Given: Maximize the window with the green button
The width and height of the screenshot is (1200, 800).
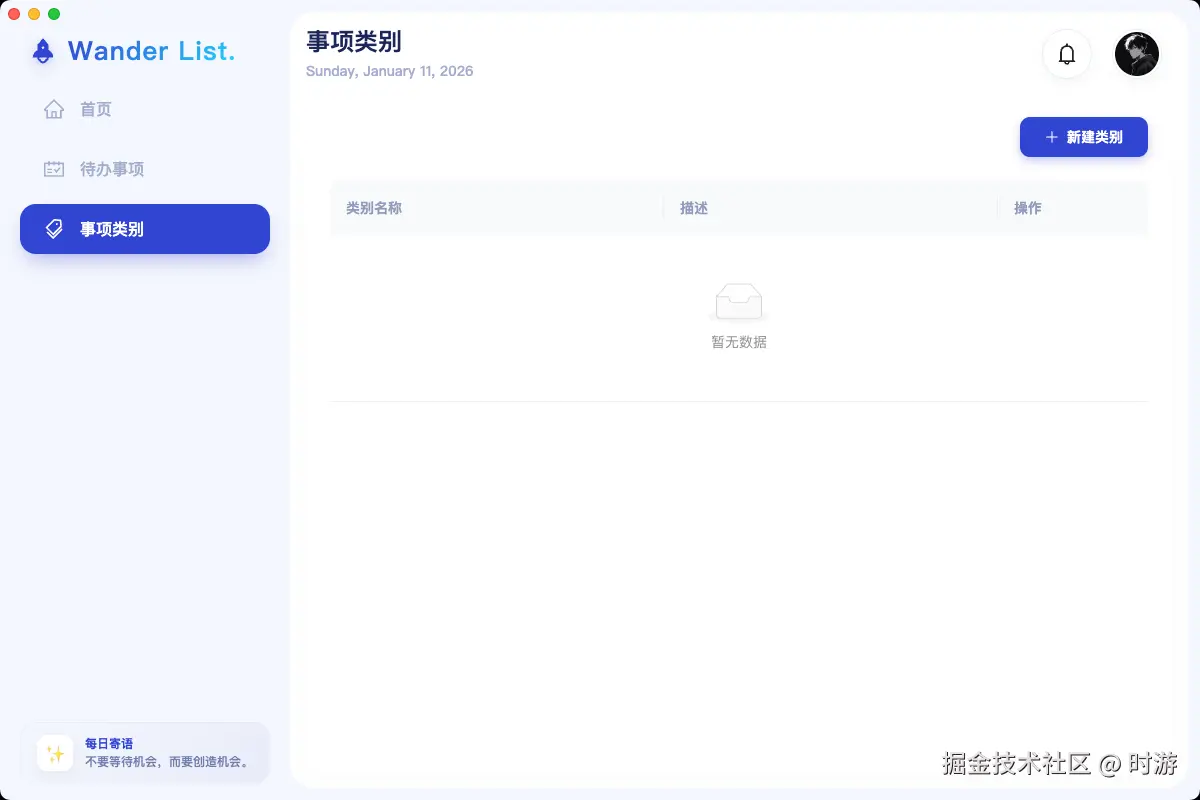Looking at the screenshot, I should pyautogui.click(x=54, y=14).
